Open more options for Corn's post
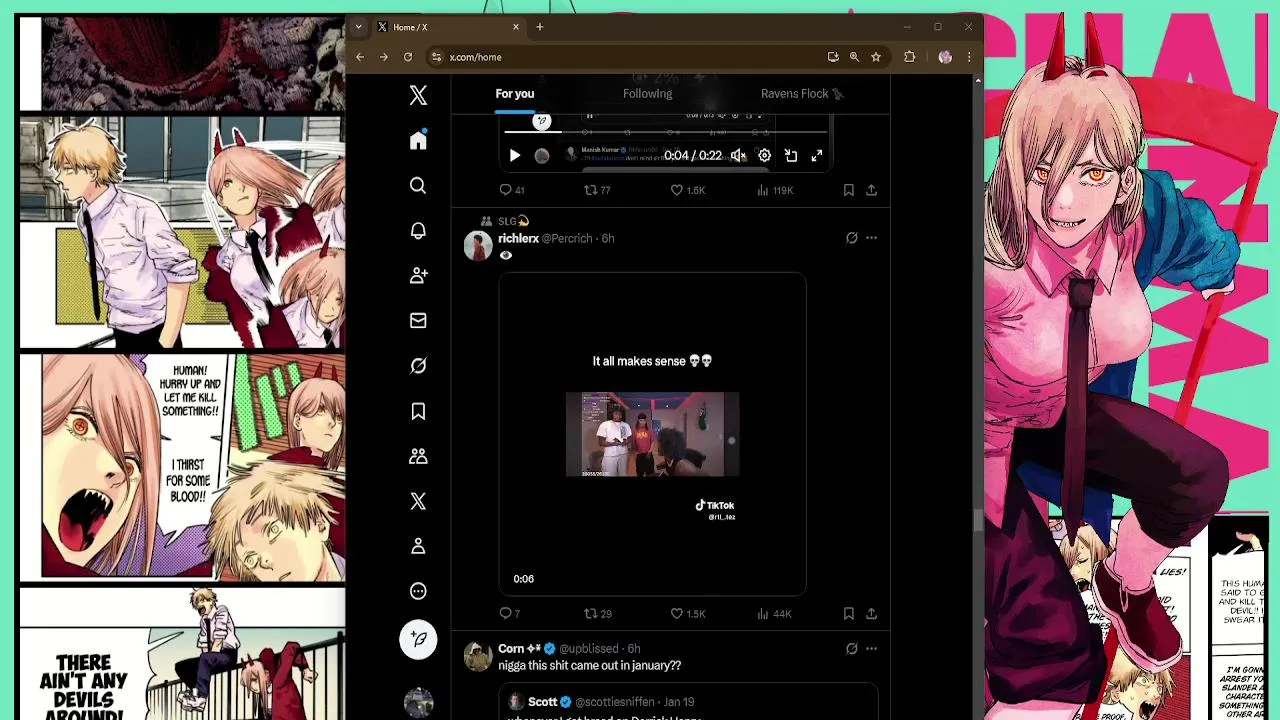Screen dimensions: 1280x720 [871, 648]
